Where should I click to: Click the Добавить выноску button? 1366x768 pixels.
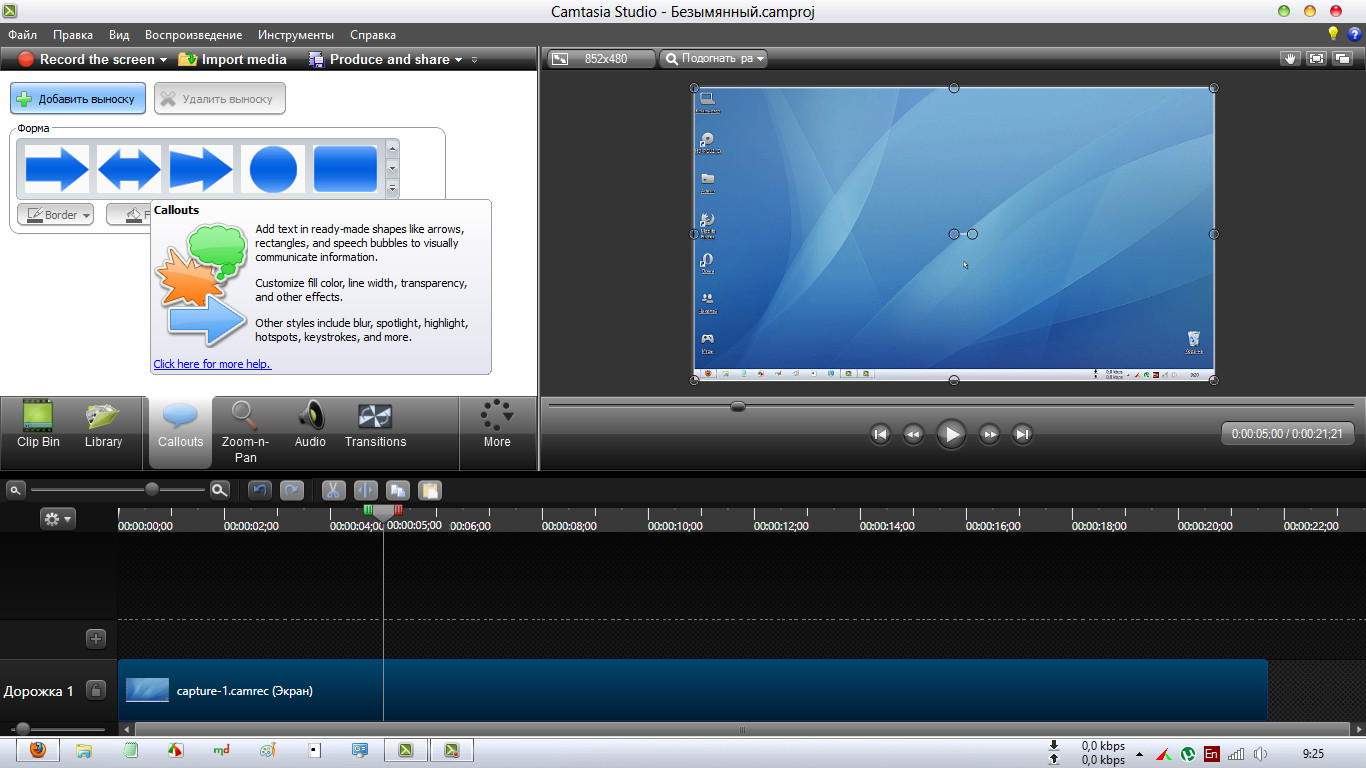(78, 99)
